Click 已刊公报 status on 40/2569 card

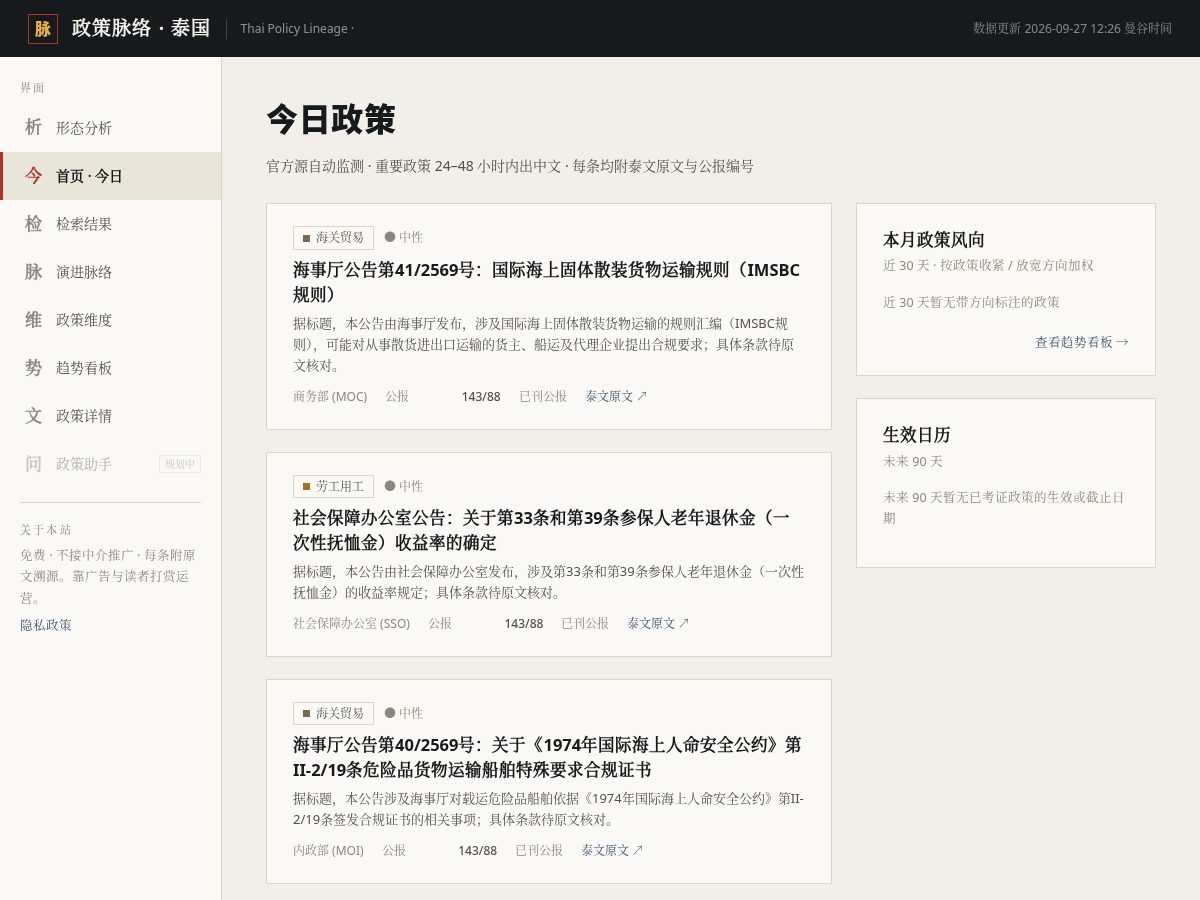click(539, 850)
